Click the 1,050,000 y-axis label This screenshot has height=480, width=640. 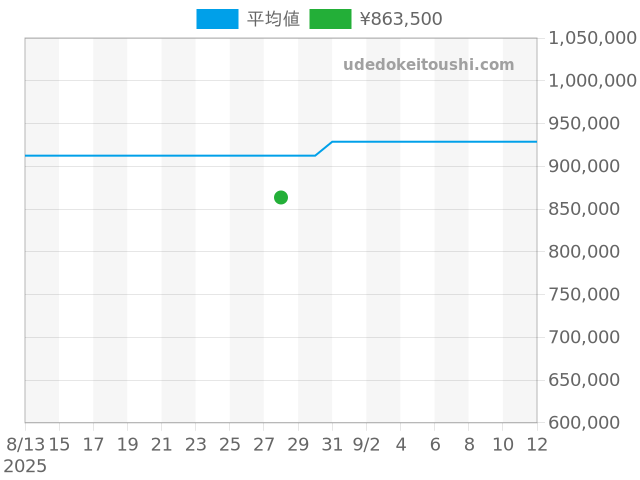click(592, 38)
